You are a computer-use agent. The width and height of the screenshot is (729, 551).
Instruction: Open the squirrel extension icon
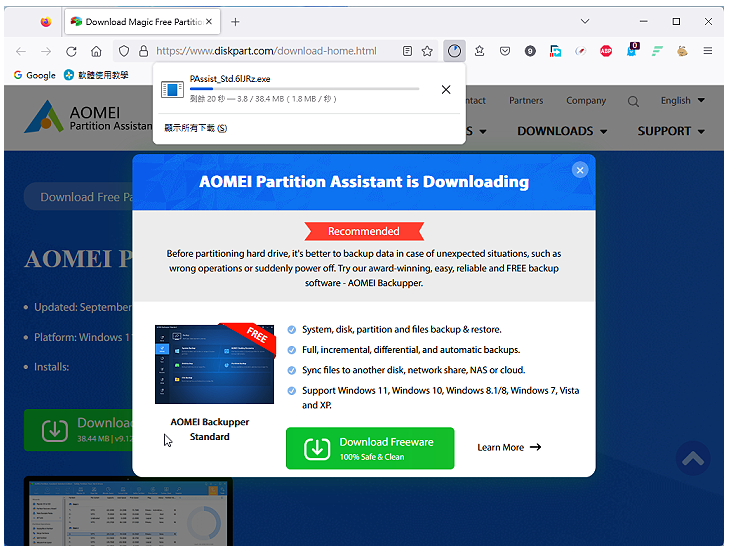(682, 51)
